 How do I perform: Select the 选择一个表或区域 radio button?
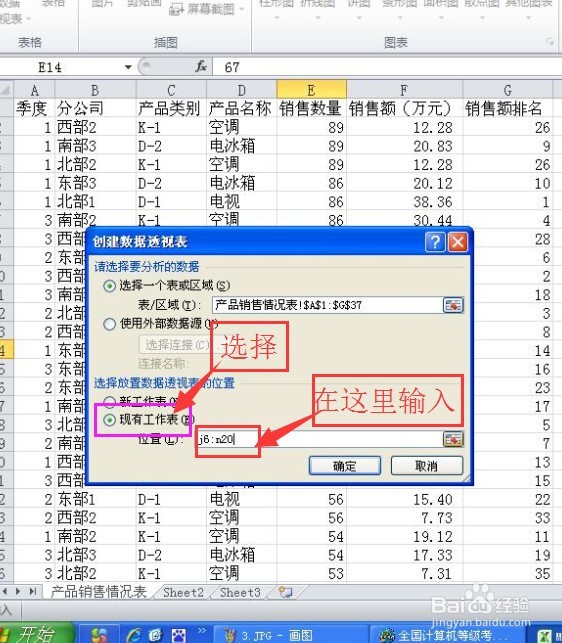(x=109, y=285)
